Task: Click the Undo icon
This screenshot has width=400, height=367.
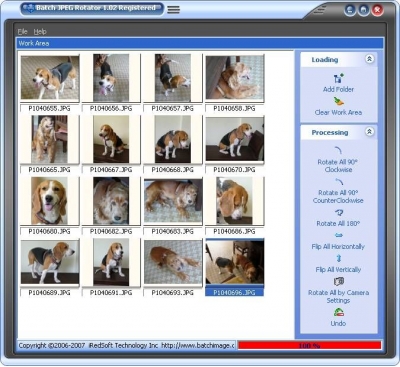Action: 339,312
